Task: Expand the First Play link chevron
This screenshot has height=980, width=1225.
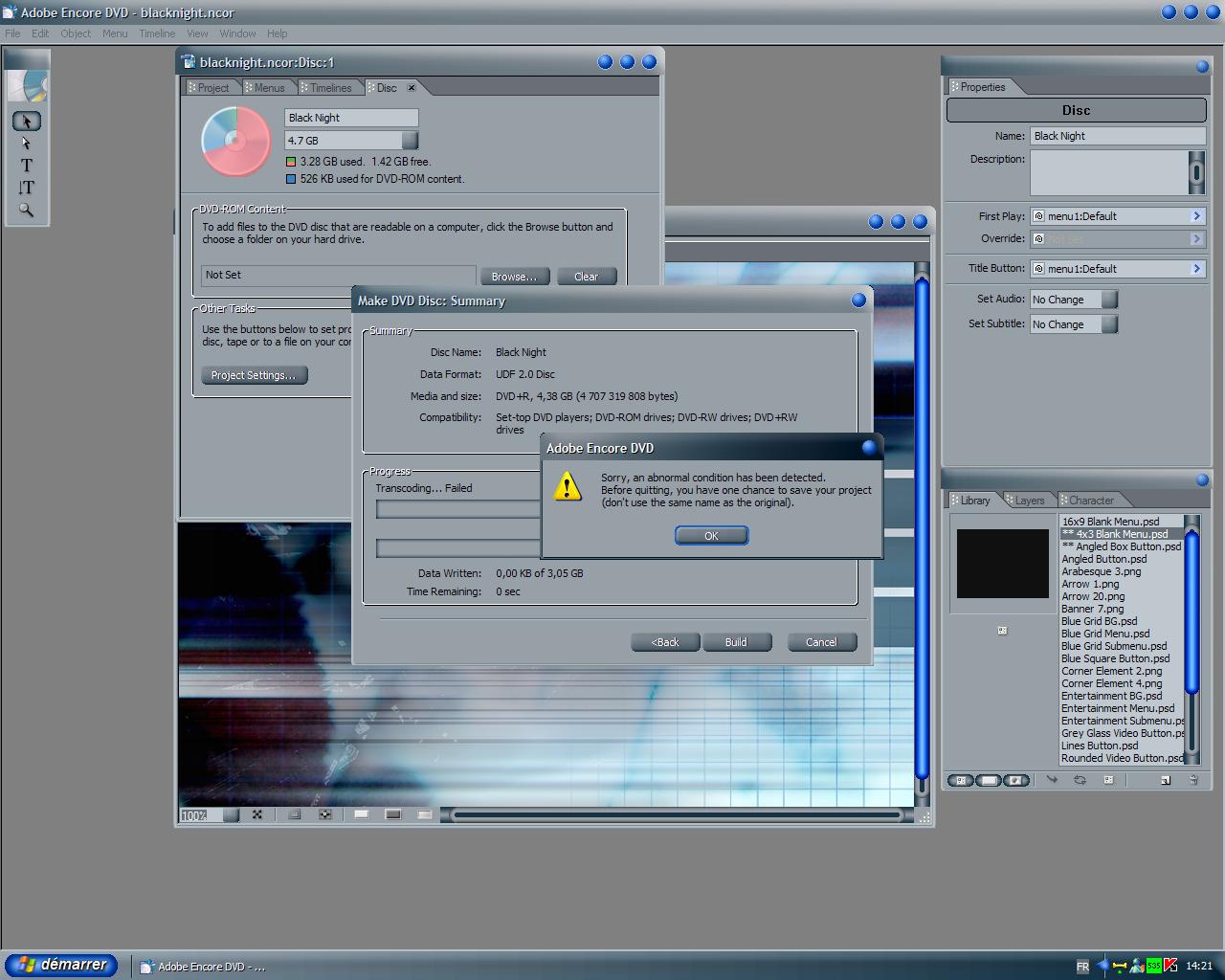Action: [1196, 216]
